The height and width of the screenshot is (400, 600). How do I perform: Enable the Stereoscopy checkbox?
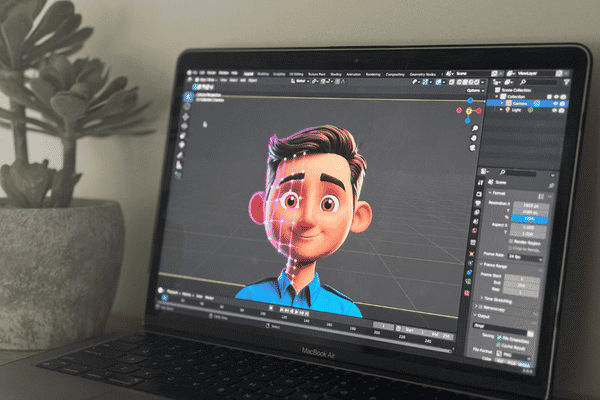click(x=481, y=307)
